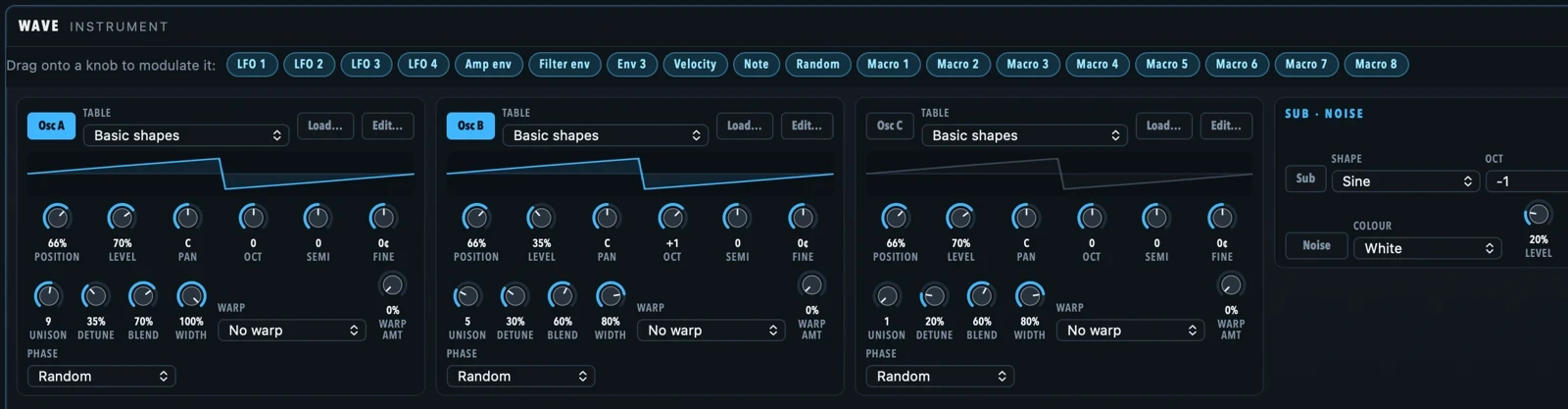This screenshot has width=1568, height=409.
Task: Click Edit for Osc B wavetable
Action: pos(807,126)
